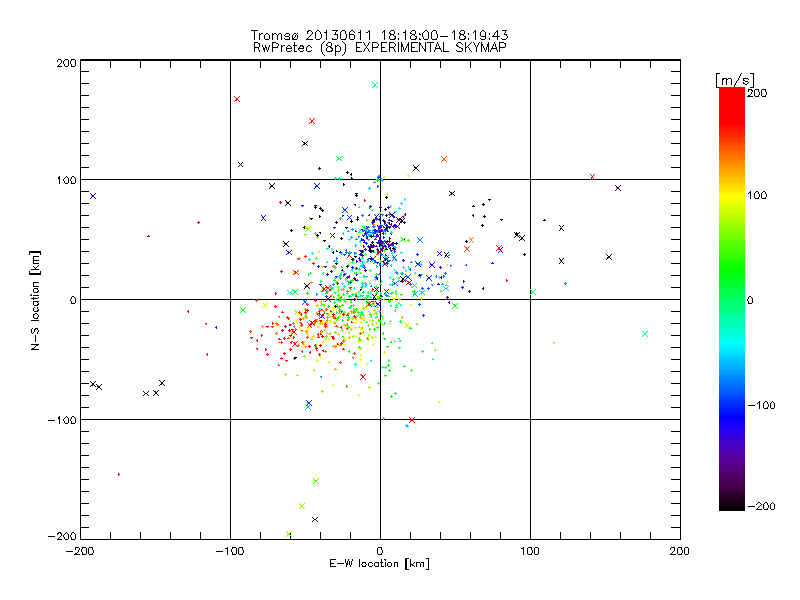Click the y-axis tick label '-200'
Screen dimensions: 800x600
pyautogui.click(x=62, y=536)
